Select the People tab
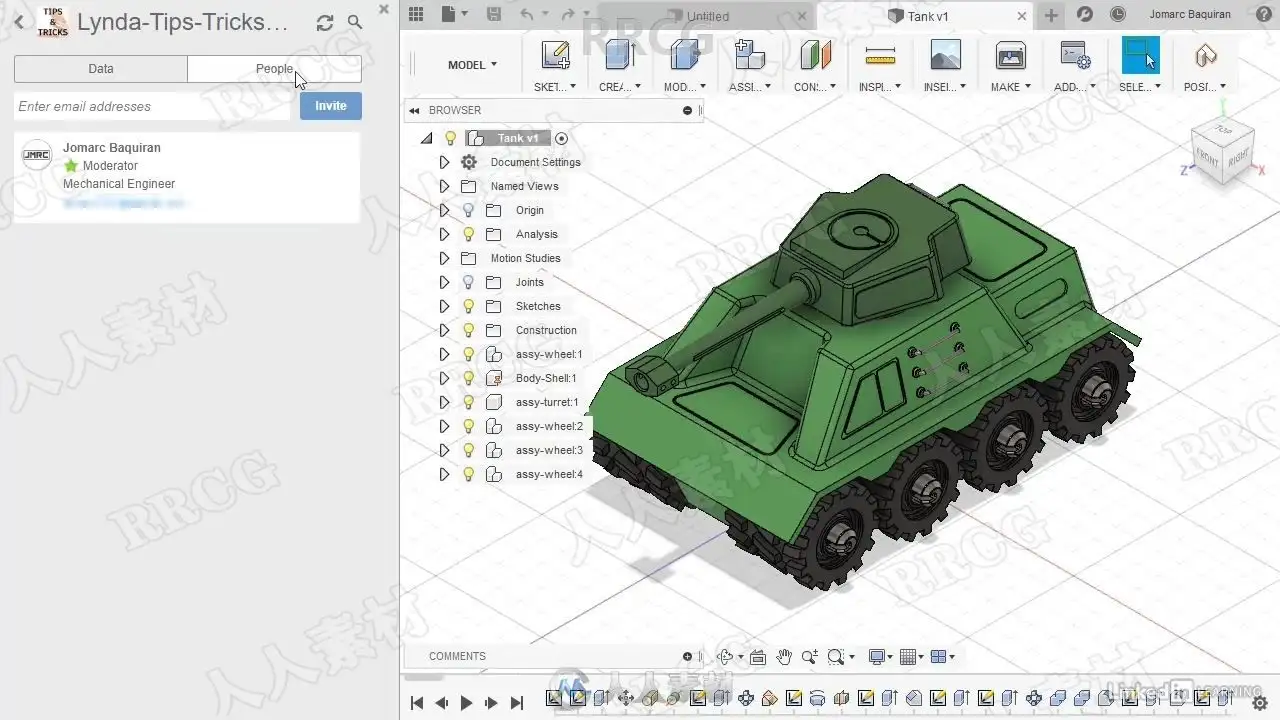 [274, 69]
